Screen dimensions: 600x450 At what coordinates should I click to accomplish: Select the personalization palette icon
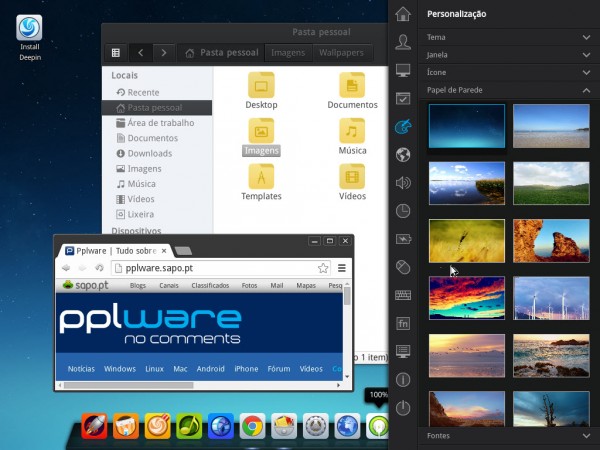403,126
